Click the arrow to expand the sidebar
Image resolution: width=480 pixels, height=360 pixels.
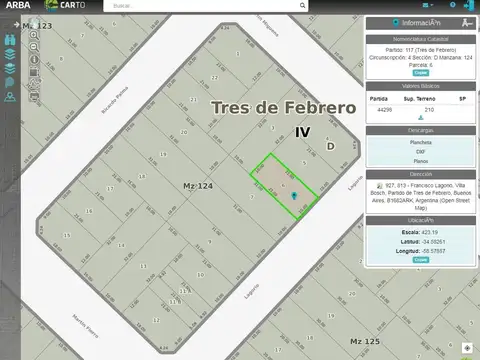(16, 25)
